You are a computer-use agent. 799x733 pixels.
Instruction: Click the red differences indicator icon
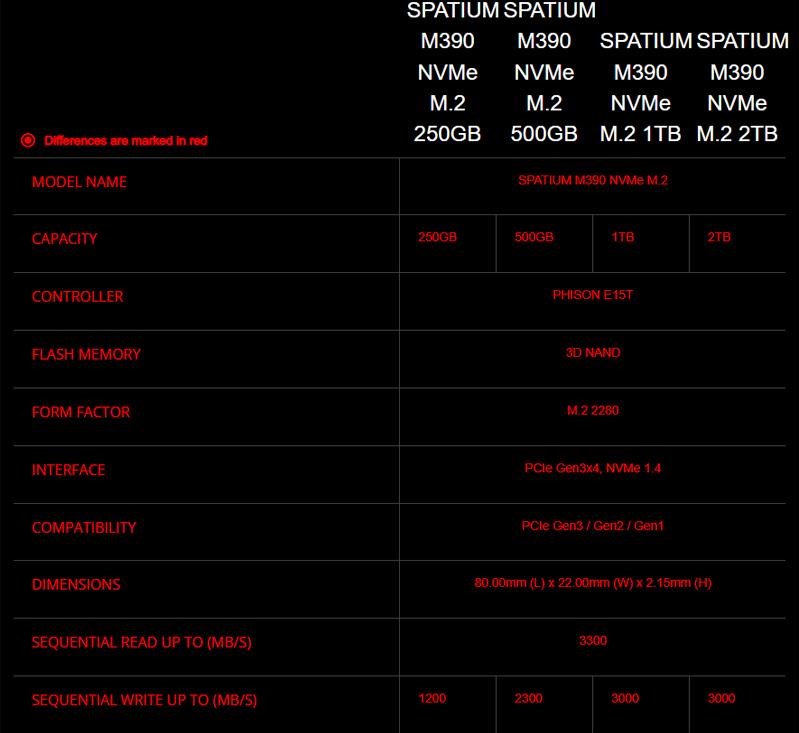(x=28, y=141)
